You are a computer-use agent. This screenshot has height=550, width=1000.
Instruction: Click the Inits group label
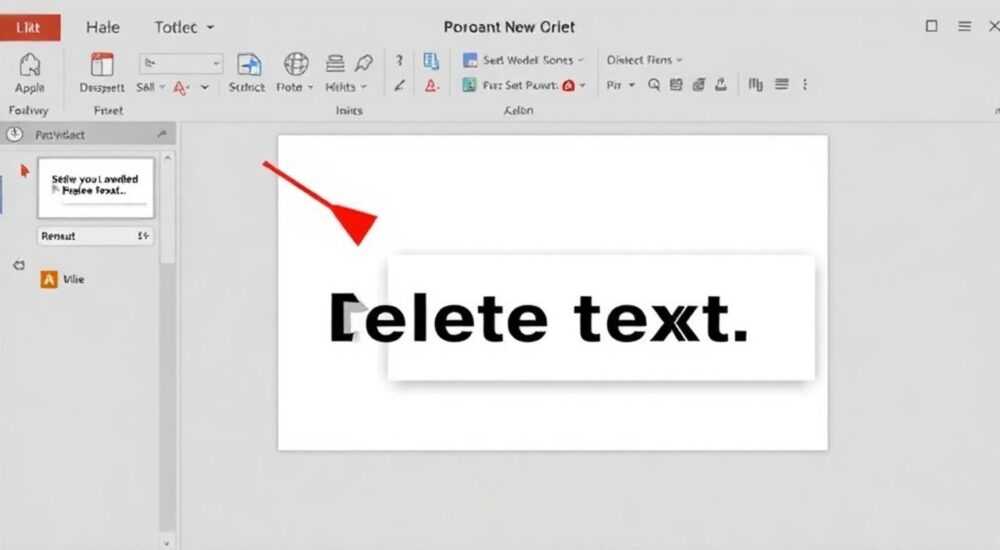[349, 110]
